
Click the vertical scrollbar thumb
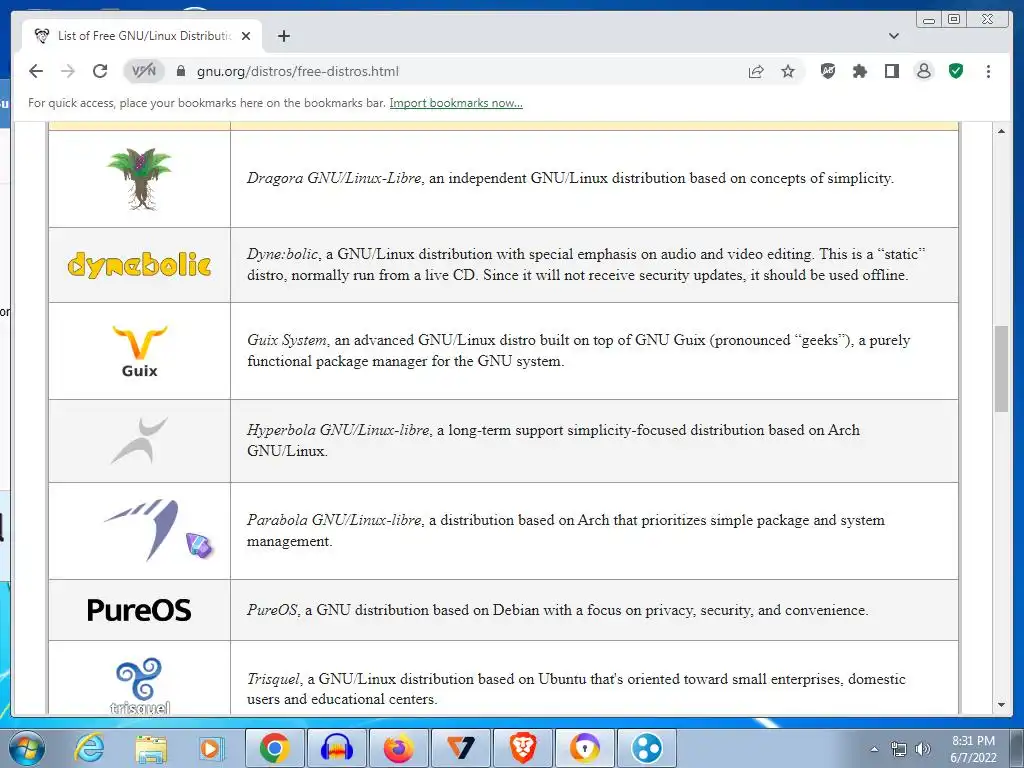pos(1001,369)
